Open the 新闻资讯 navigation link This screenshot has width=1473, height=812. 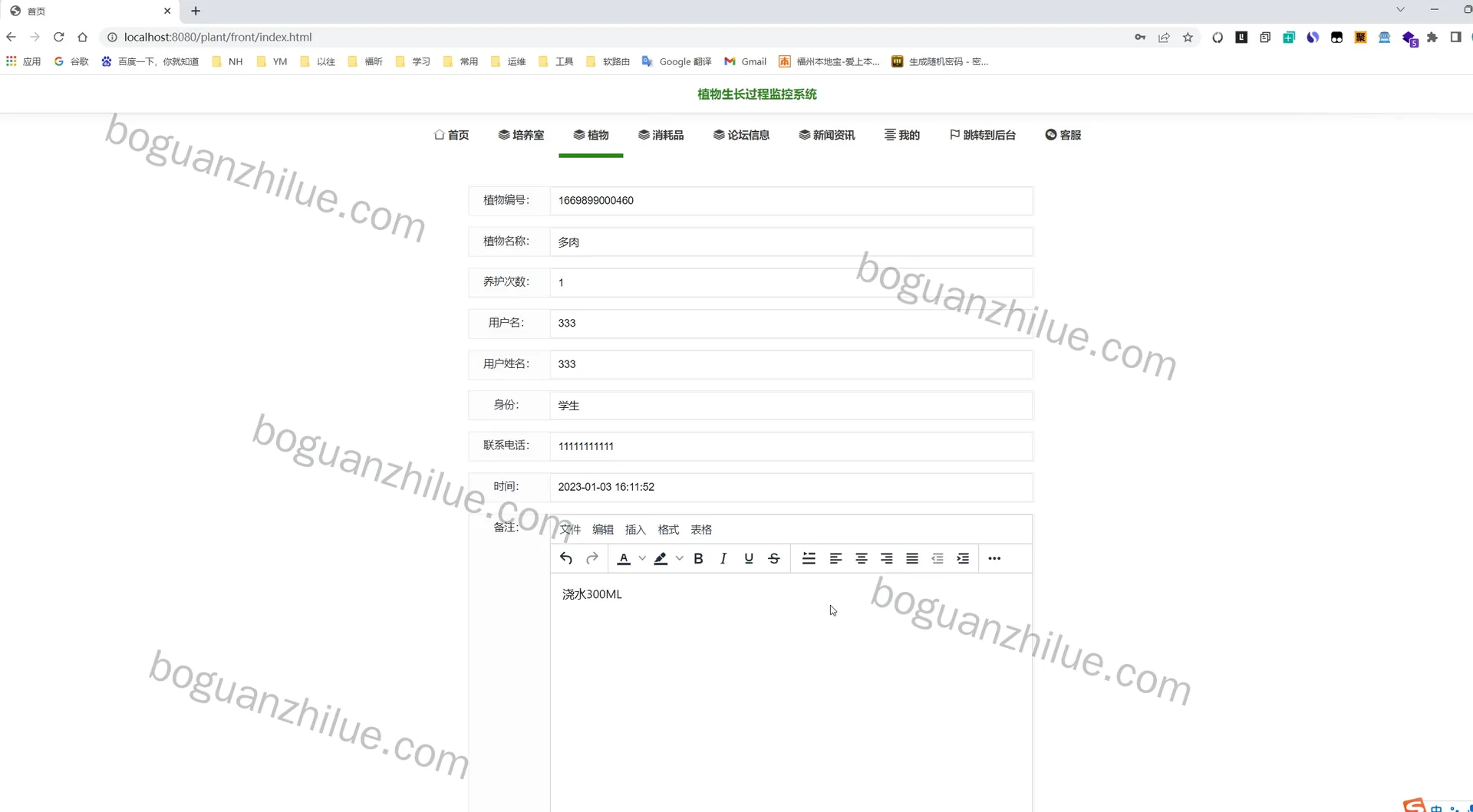[x=826, y=135]
